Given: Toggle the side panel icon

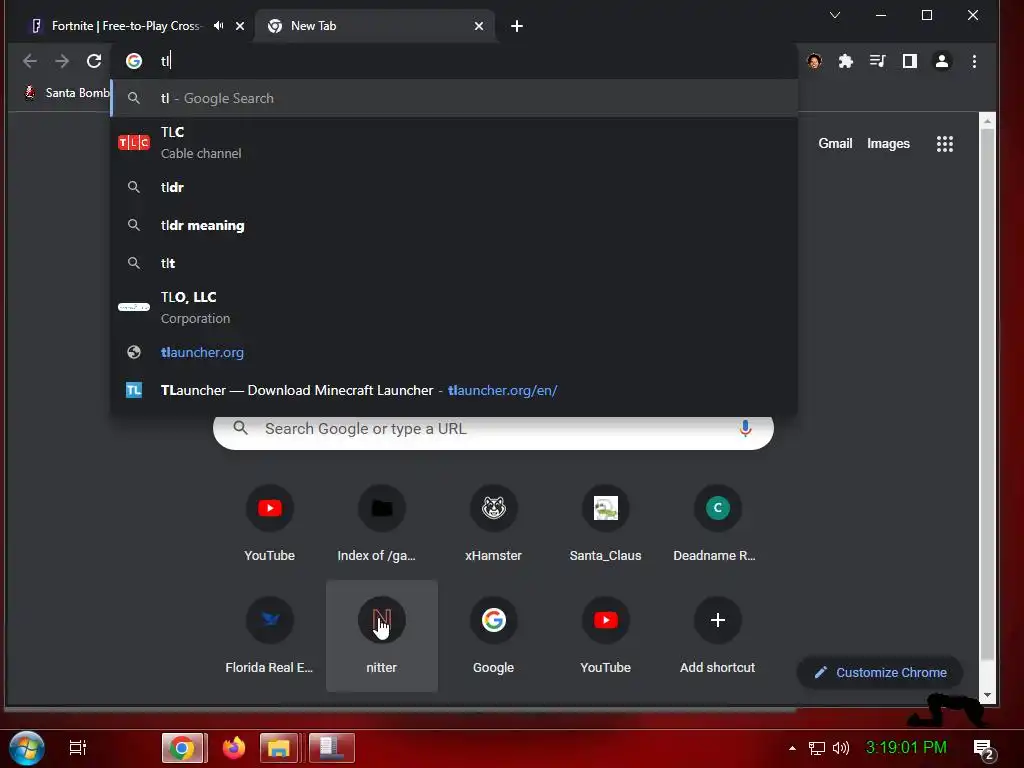Looking at the screenshot, I should (910, 61).
